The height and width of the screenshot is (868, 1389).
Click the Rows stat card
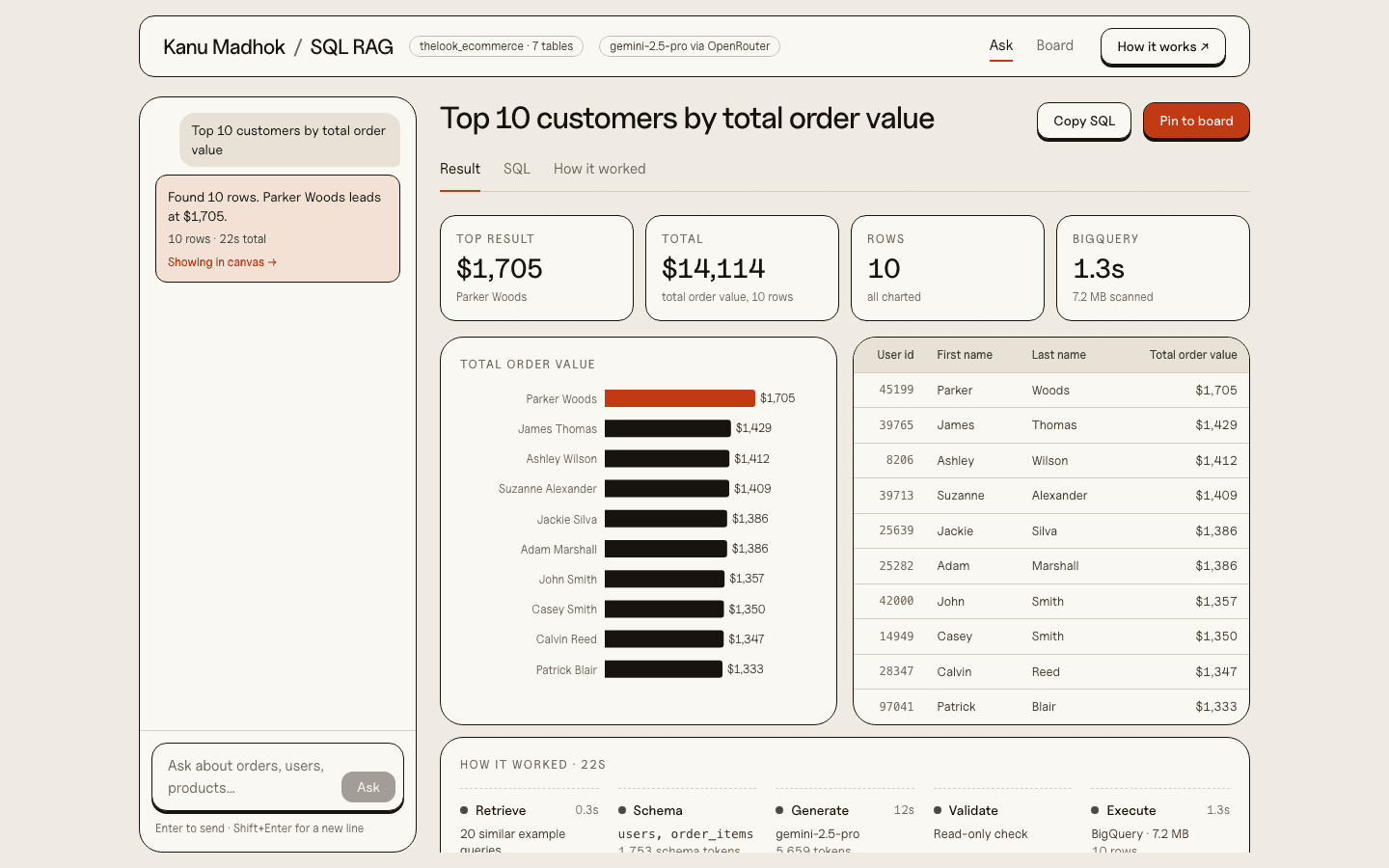[947, 268]
